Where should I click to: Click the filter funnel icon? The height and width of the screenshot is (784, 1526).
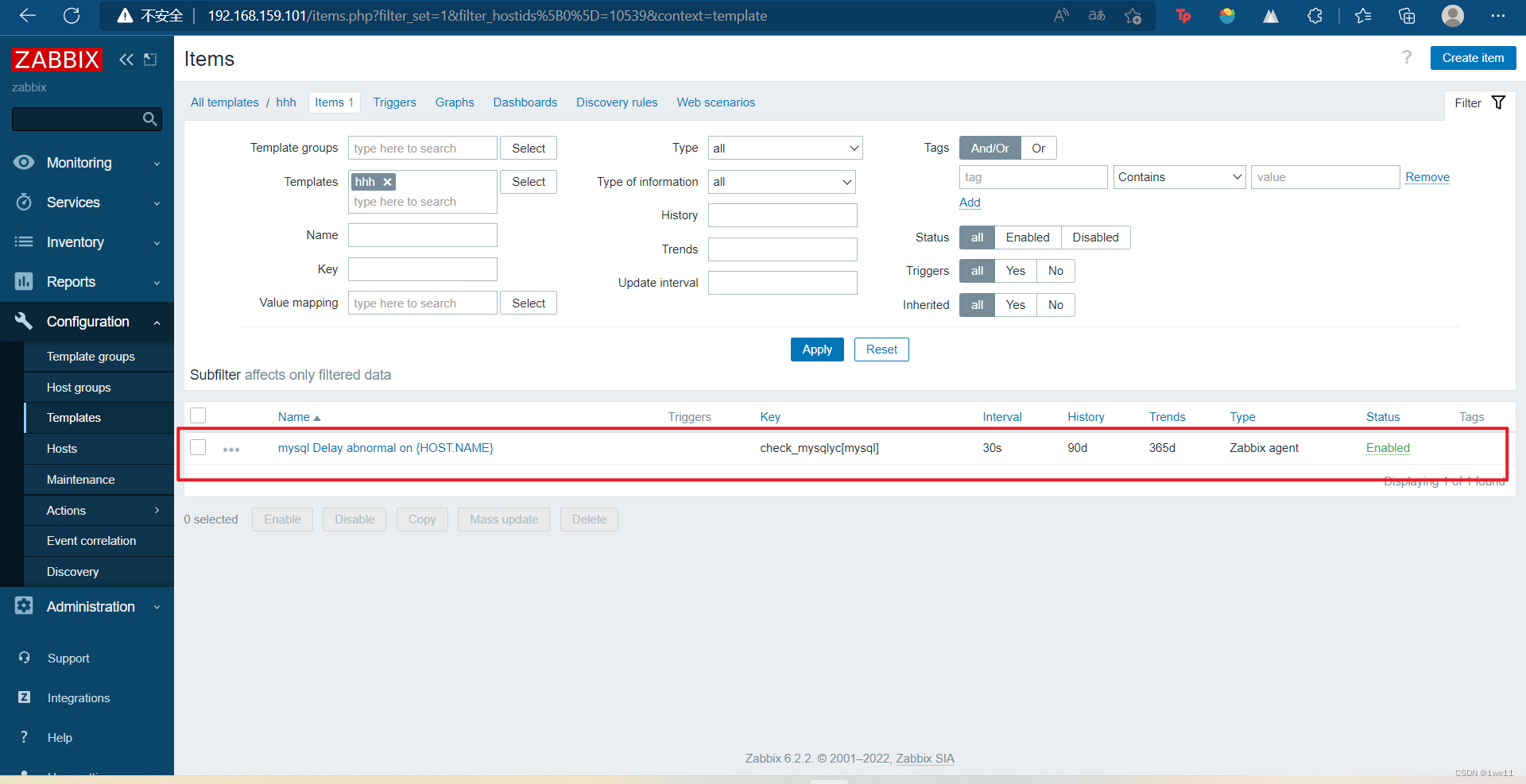pyautogui.click(x=1498, y=102)
